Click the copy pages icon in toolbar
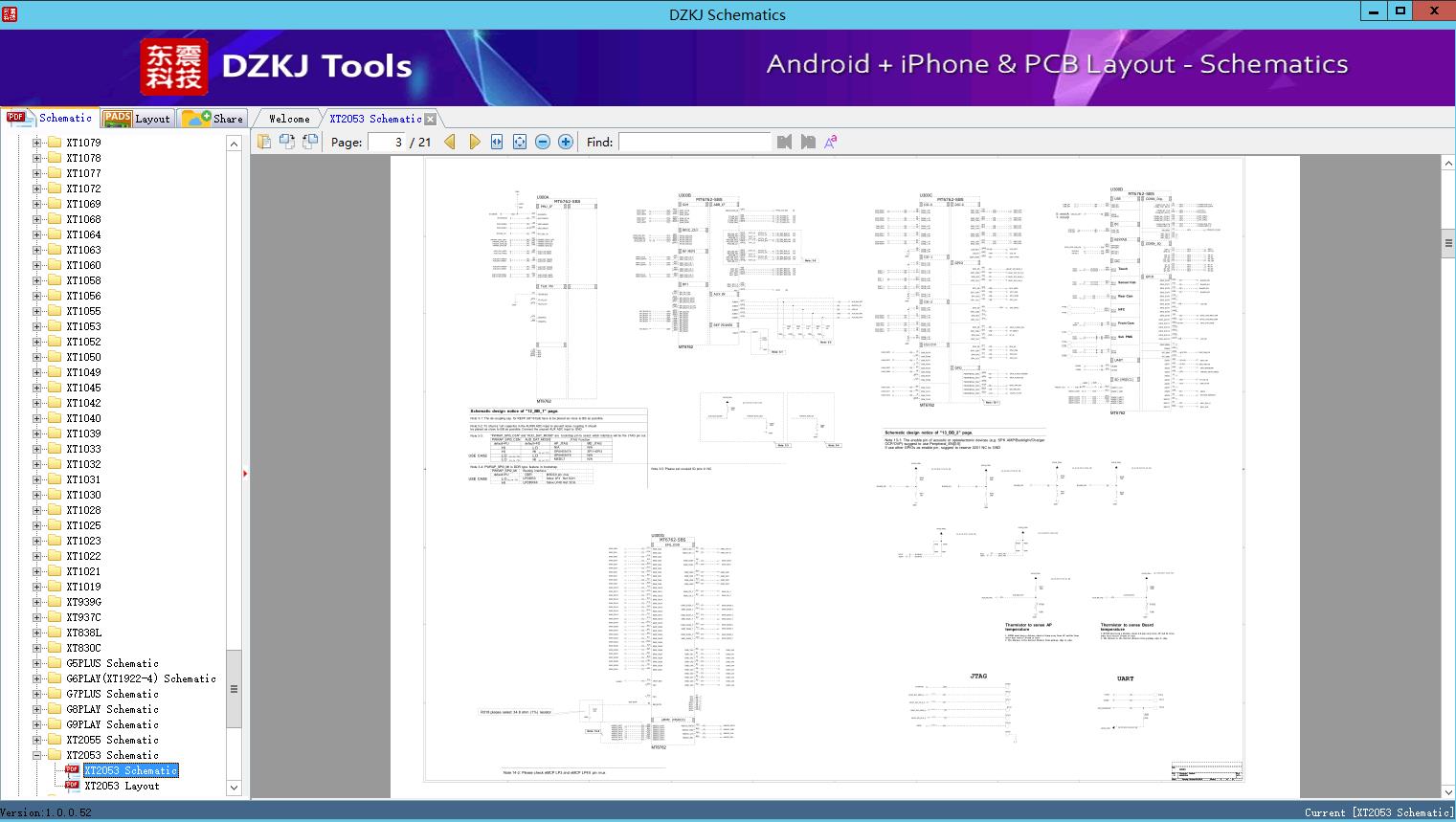 click(264, 142)
